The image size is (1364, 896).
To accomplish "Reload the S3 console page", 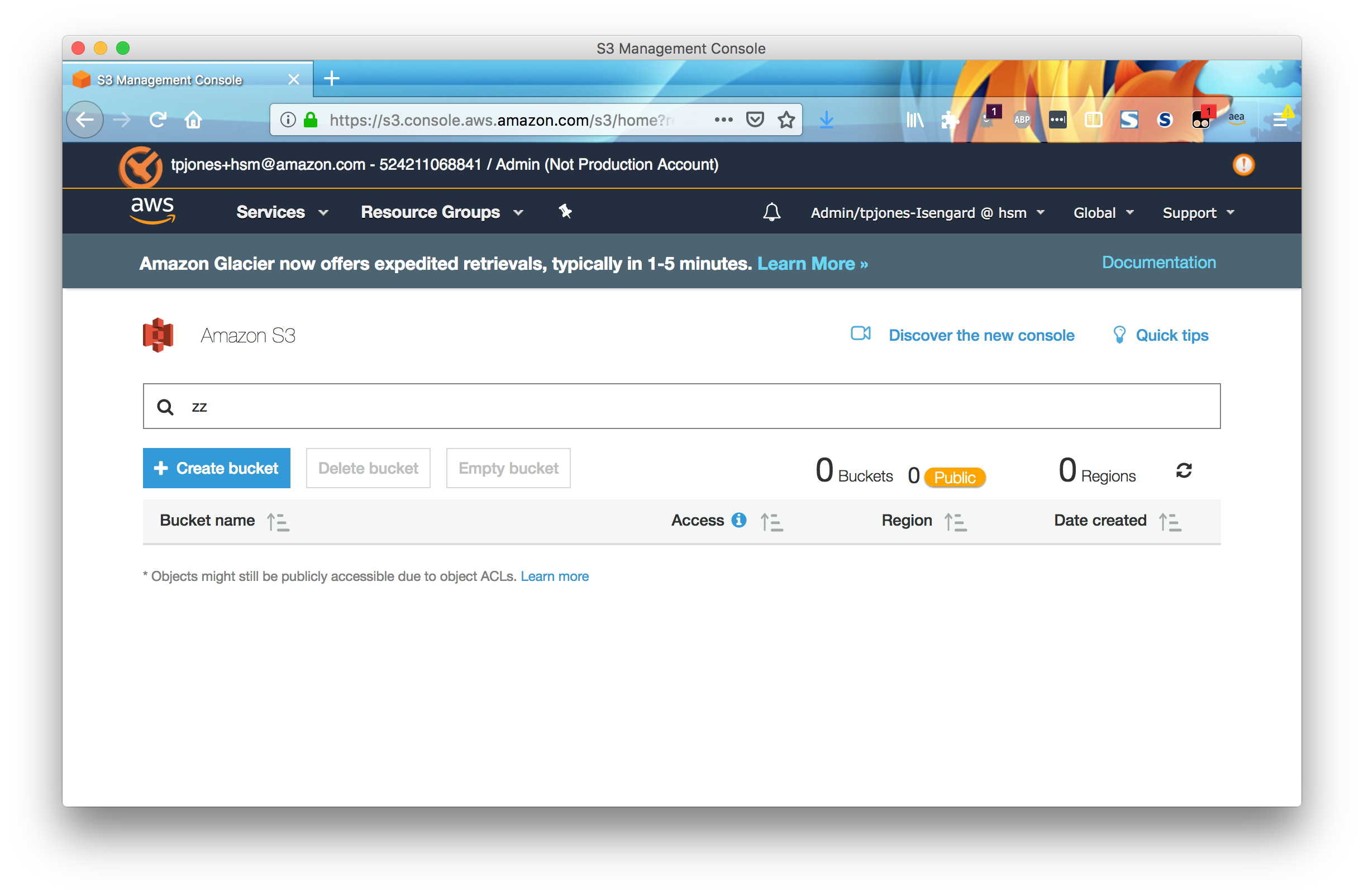I will (158, 120).
